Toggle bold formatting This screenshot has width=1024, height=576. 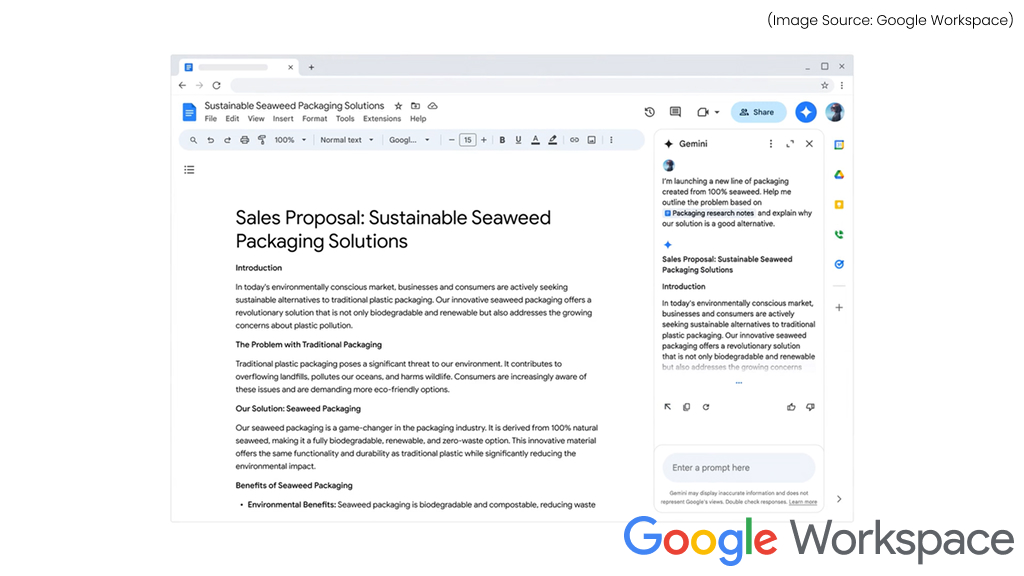click(502, 140)
